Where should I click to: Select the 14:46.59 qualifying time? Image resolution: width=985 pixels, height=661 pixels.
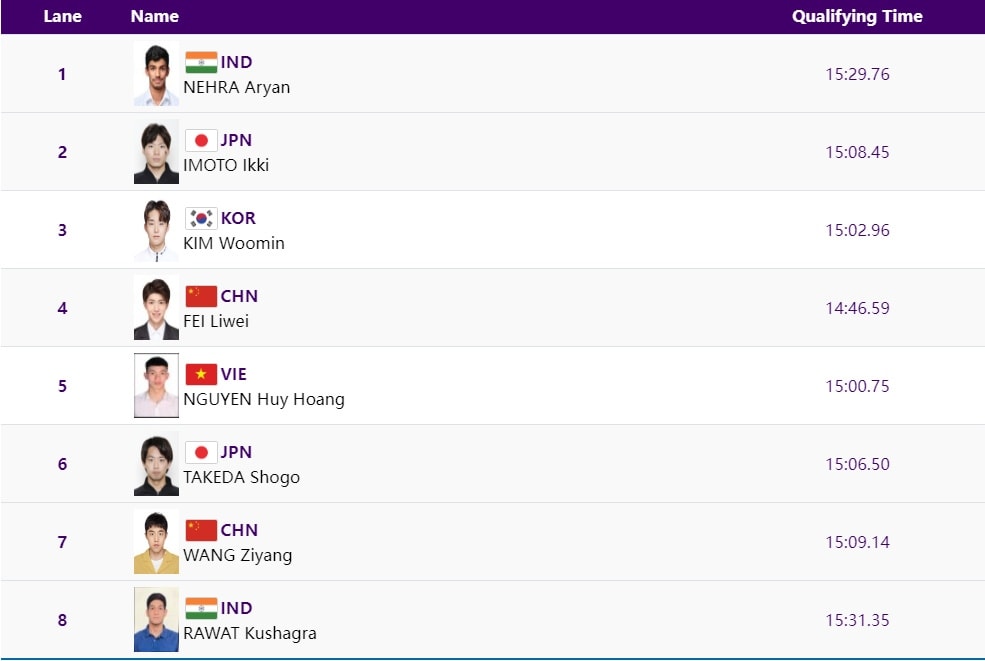[857, 308]
